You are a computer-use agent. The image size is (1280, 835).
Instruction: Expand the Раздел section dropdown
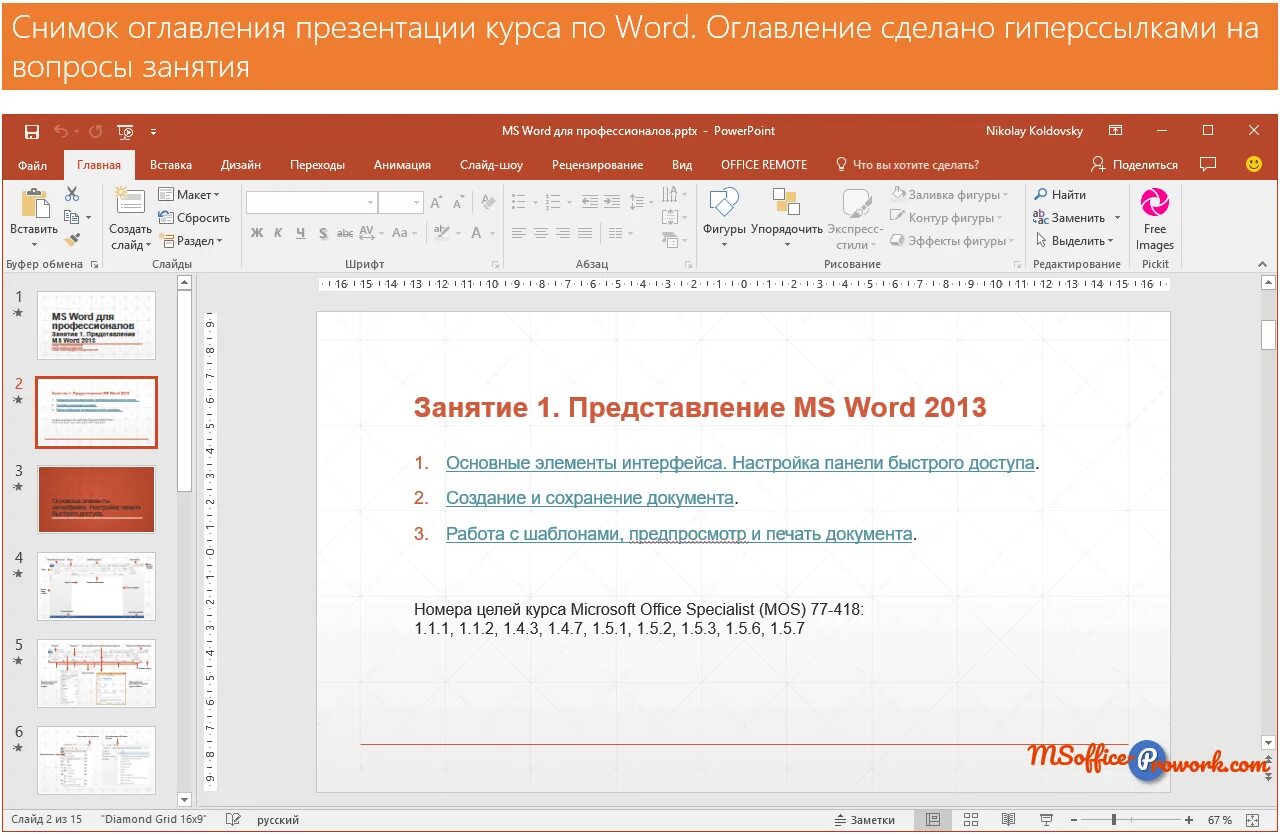tap(191, 241)
